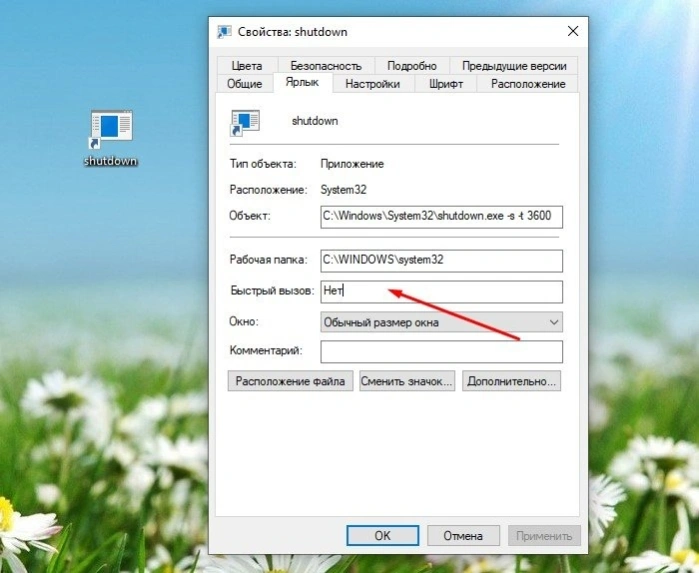Viewport: 699px width, 573px height.
Task: Click the Расположение файла button
Action: 290,381
